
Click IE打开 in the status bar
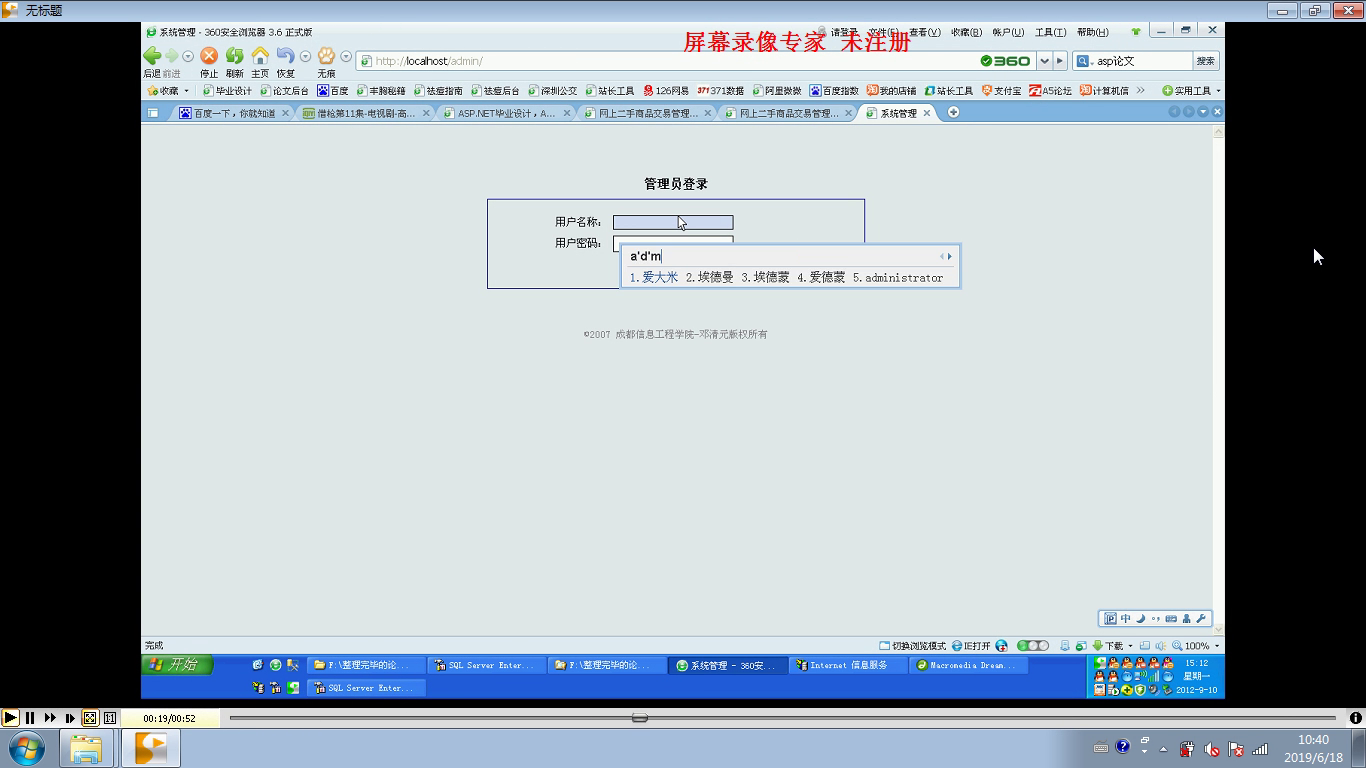point(971,646)
